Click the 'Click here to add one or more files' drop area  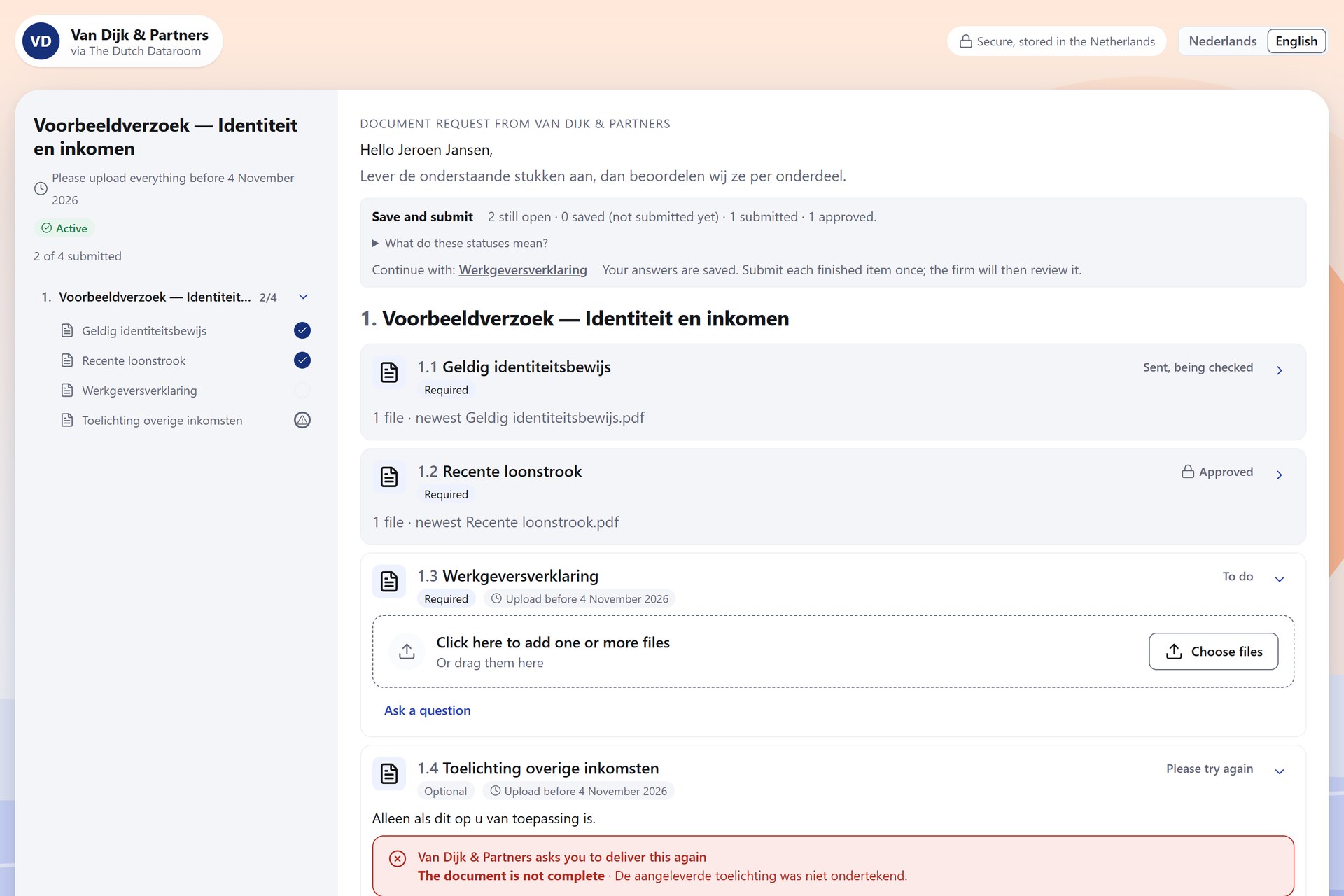(x=833, y=652)
